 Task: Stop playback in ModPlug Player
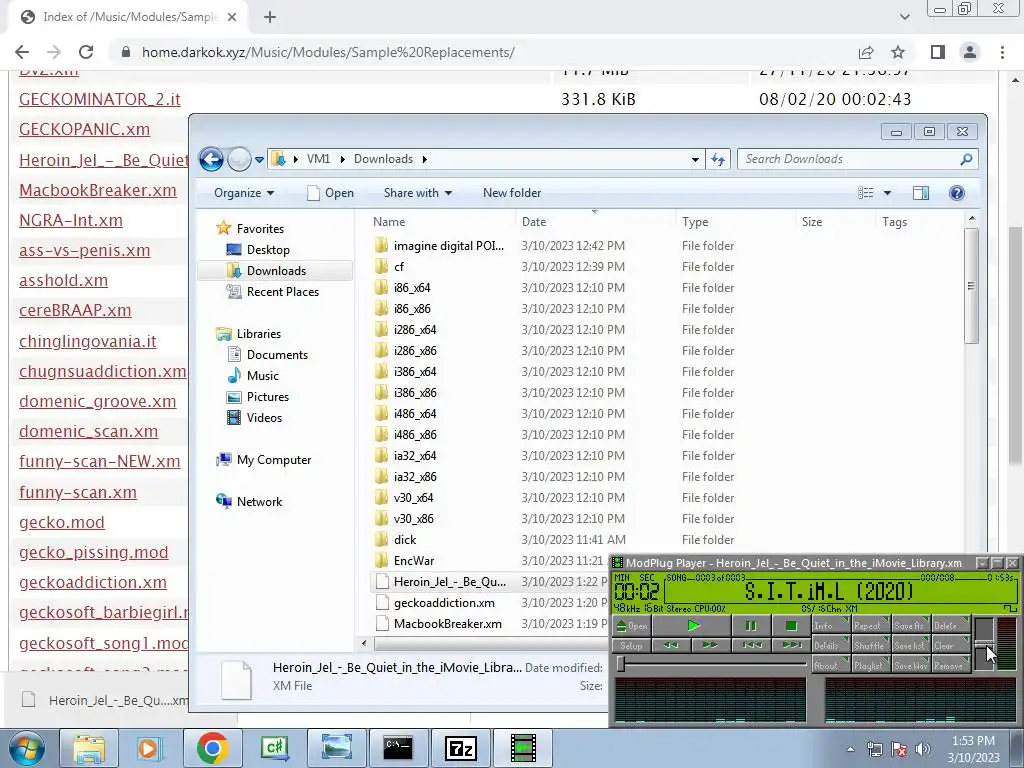point(790,626)
